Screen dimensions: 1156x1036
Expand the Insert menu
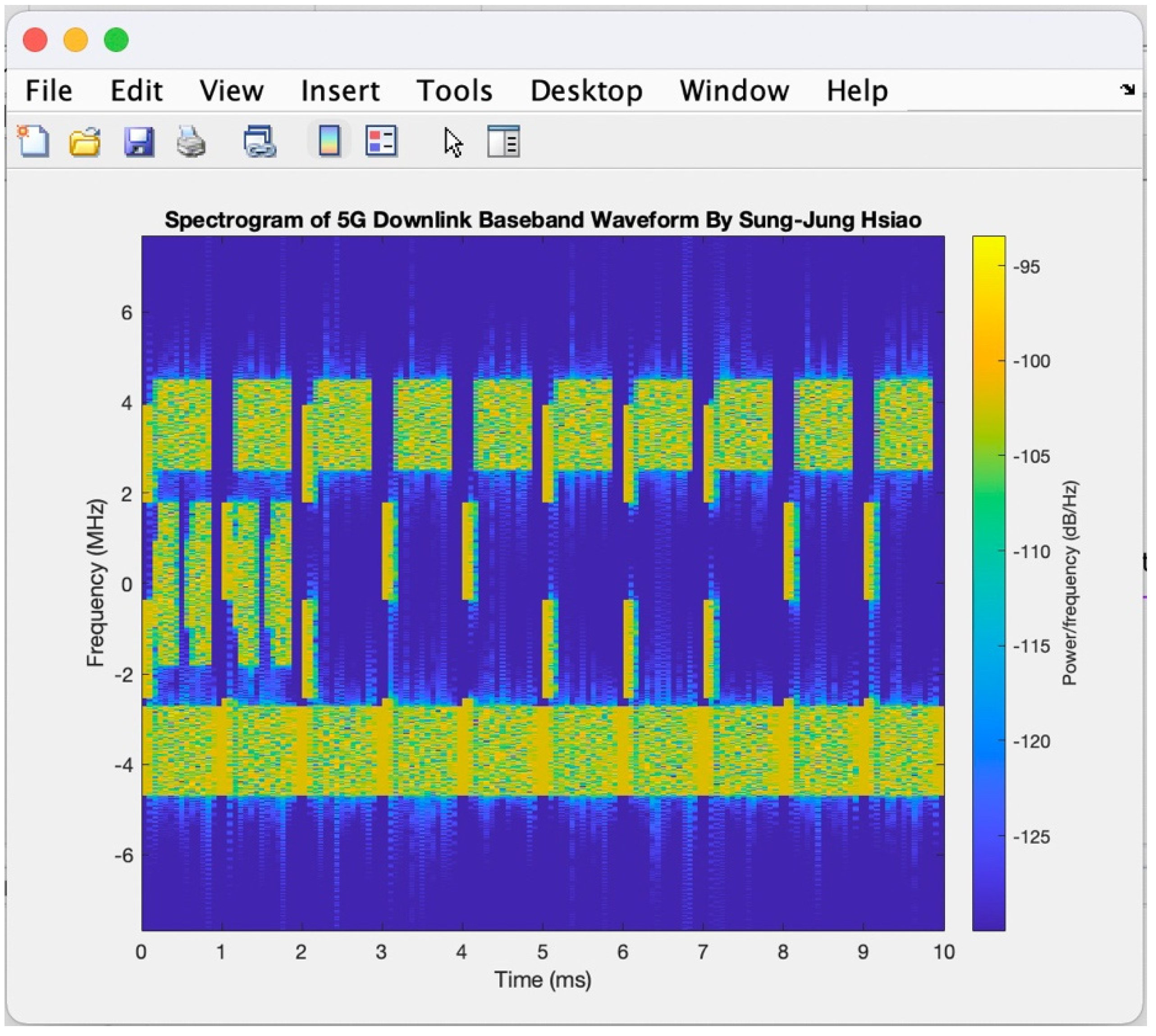pyautogui.click(x=340, y=91)
